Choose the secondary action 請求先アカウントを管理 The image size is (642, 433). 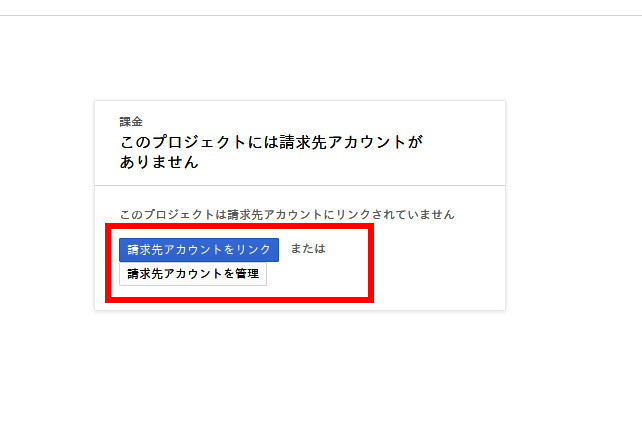(193, 274)
